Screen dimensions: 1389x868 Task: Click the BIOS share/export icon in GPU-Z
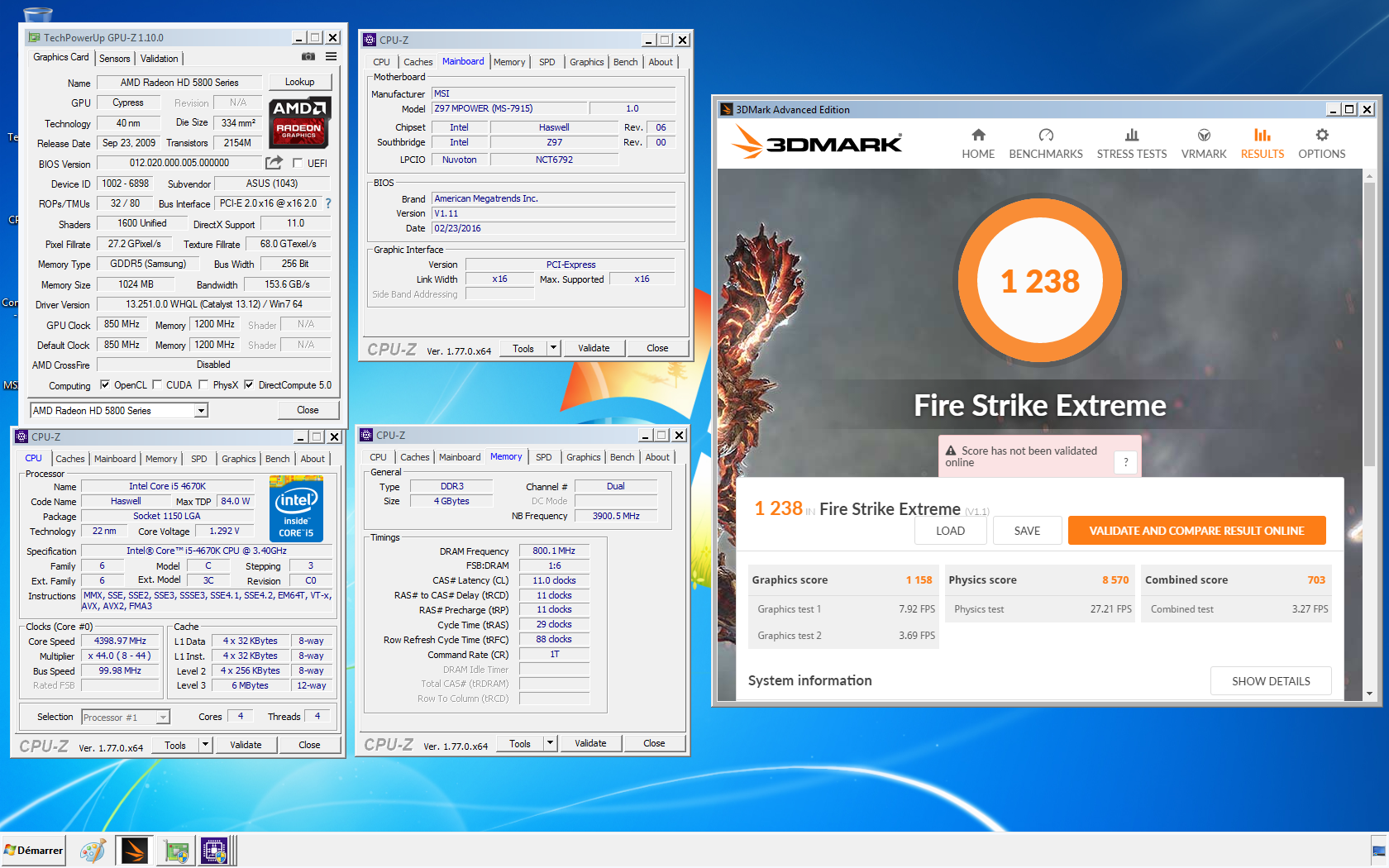[274, 163]
